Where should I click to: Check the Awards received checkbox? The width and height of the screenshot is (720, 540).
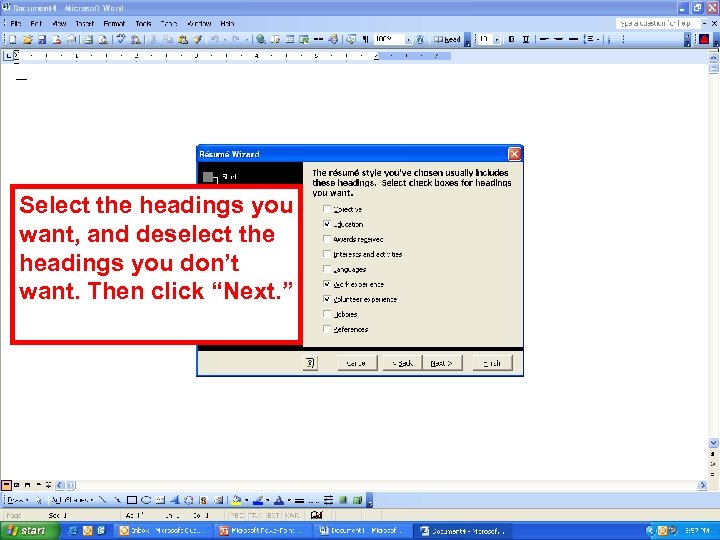326,239
